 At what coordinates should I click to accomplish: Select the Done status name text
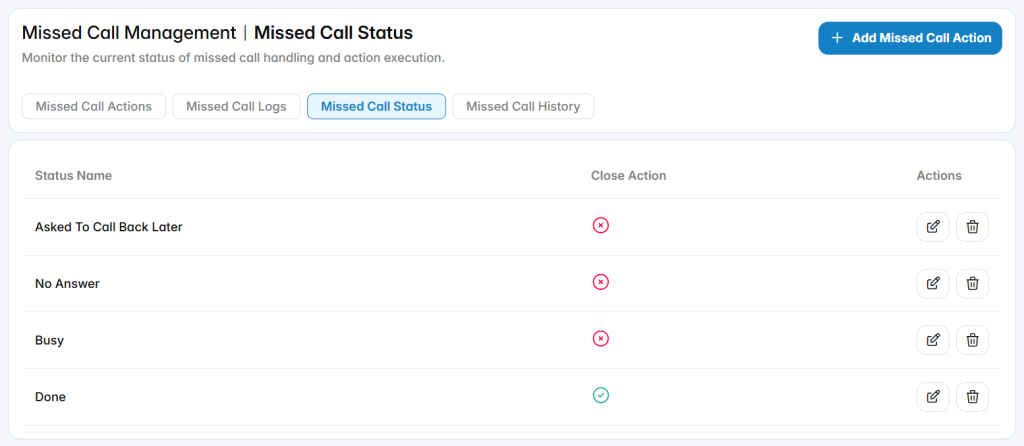pyautogui.click(x=50, y=397)
